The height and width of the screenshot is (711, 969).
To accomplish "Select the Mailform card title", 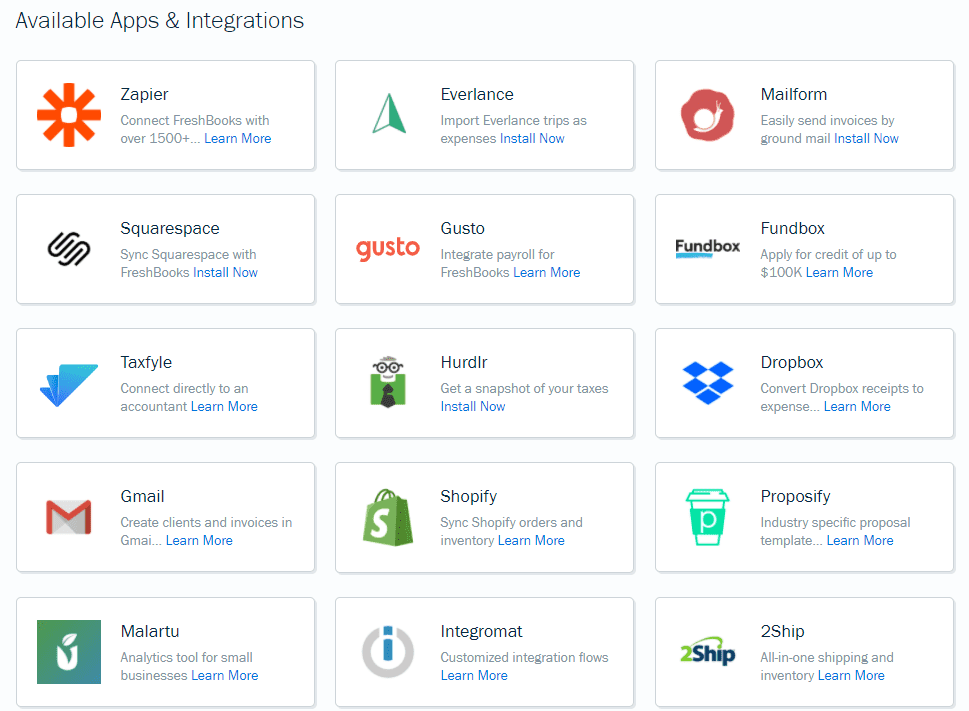I will click(x=793, y=95).
